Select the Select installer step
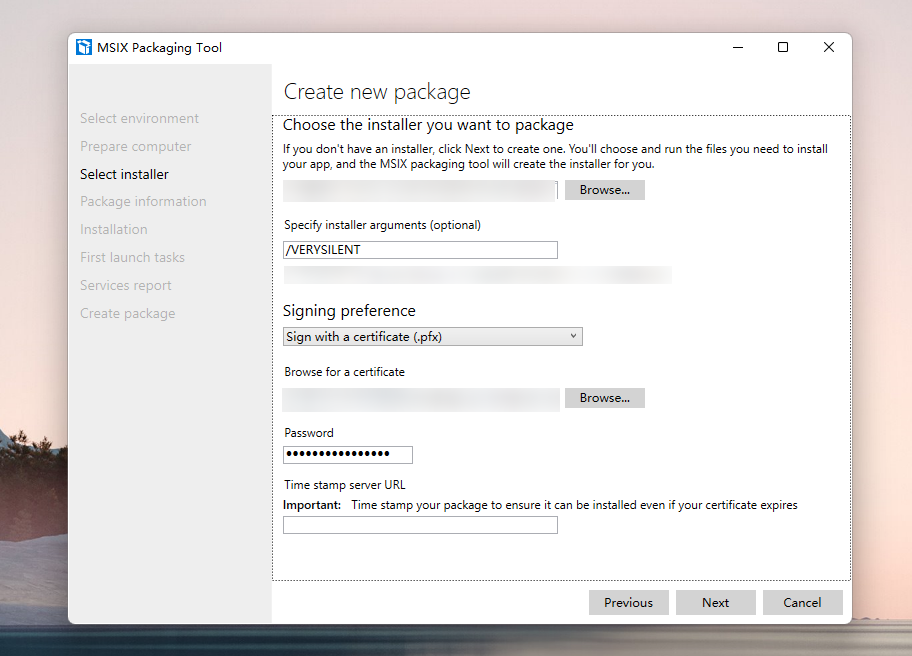The width and height of the screenshot is (912, 656). tap(124, 174)
